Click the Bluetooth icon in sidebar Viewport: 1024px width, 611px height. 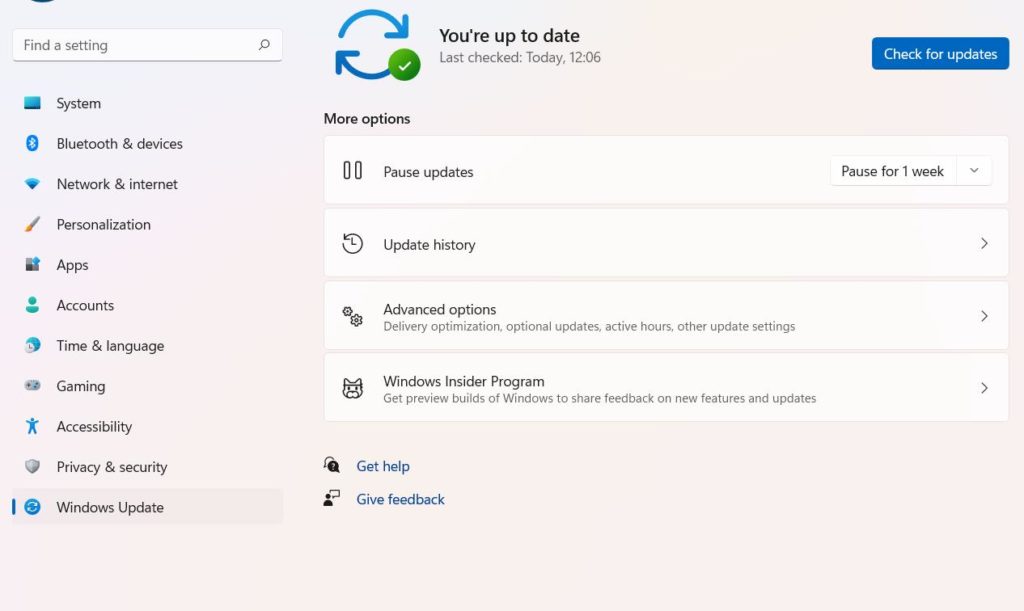pos(32,144)
